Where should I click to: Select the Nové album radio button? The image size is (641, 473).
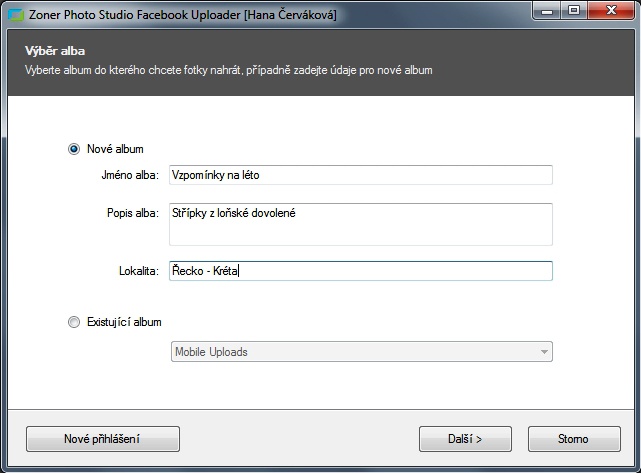point(74,149)
